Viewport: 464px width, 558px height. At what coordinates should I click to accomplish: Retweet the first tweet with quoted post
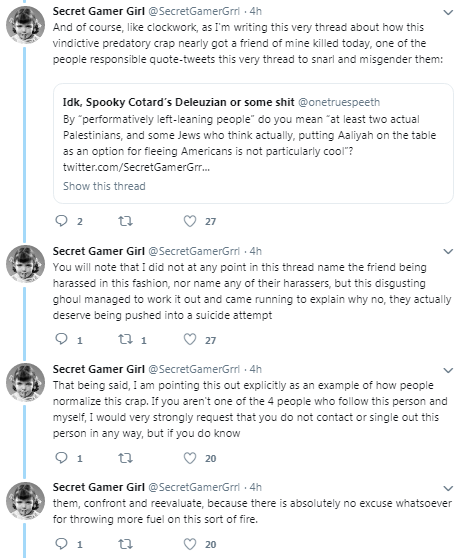[x=125, y=221]
